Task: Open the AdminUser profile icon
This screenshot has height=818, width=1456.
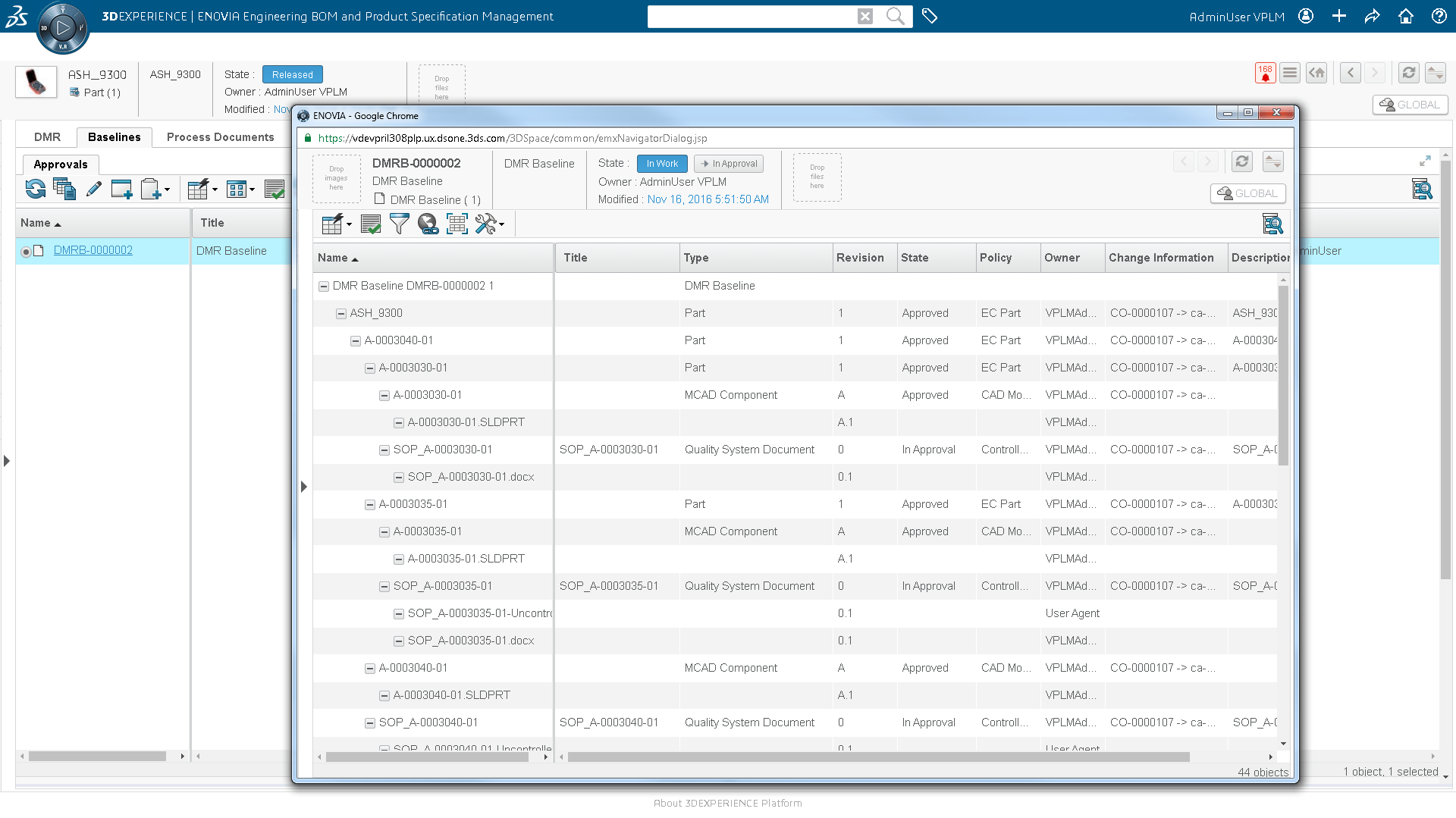Action: [x=1306, y=16]
